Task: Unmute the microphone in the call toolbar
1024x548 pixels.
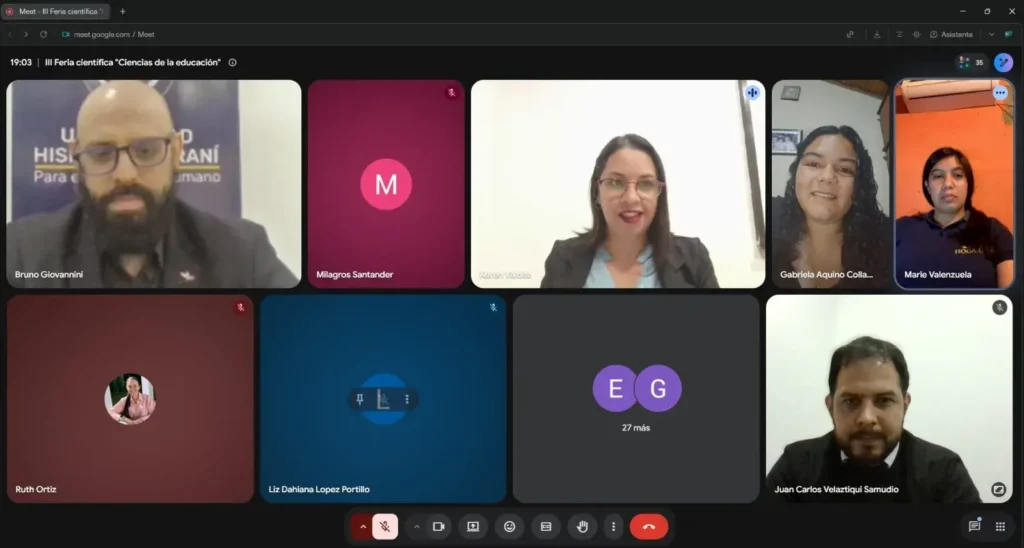Action: tap(385, 526)
